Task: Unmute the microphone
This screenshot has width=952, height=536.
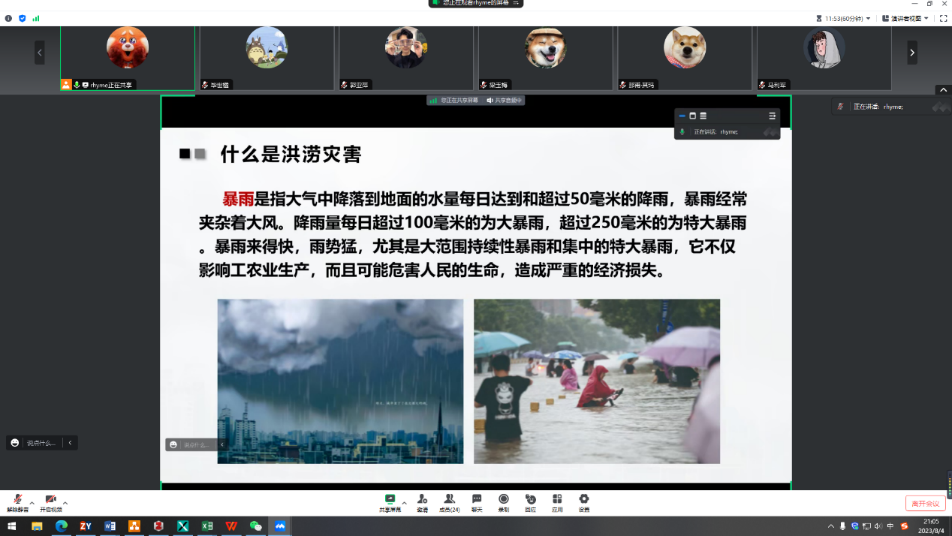Action: coord(17,499)
